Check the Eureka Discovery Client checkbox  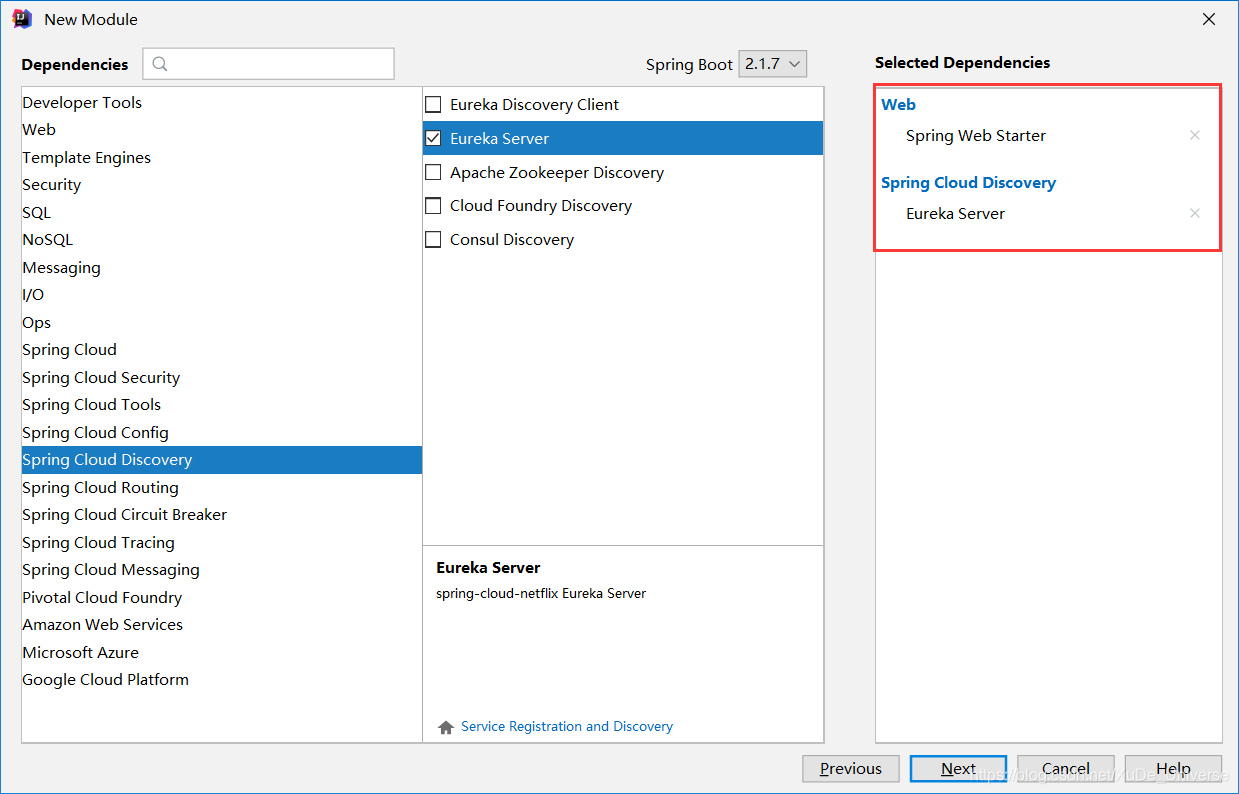point(433,104)
